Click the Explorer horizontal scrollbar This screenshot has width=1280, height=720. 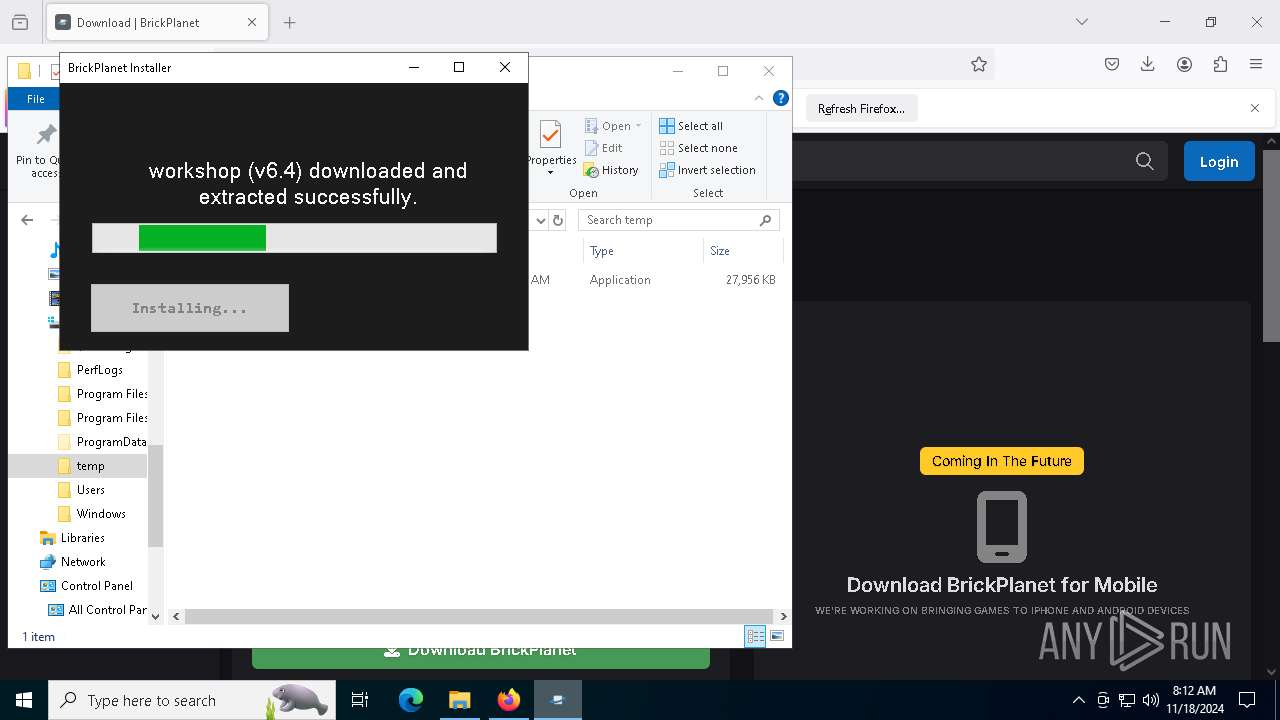(479, 616)
